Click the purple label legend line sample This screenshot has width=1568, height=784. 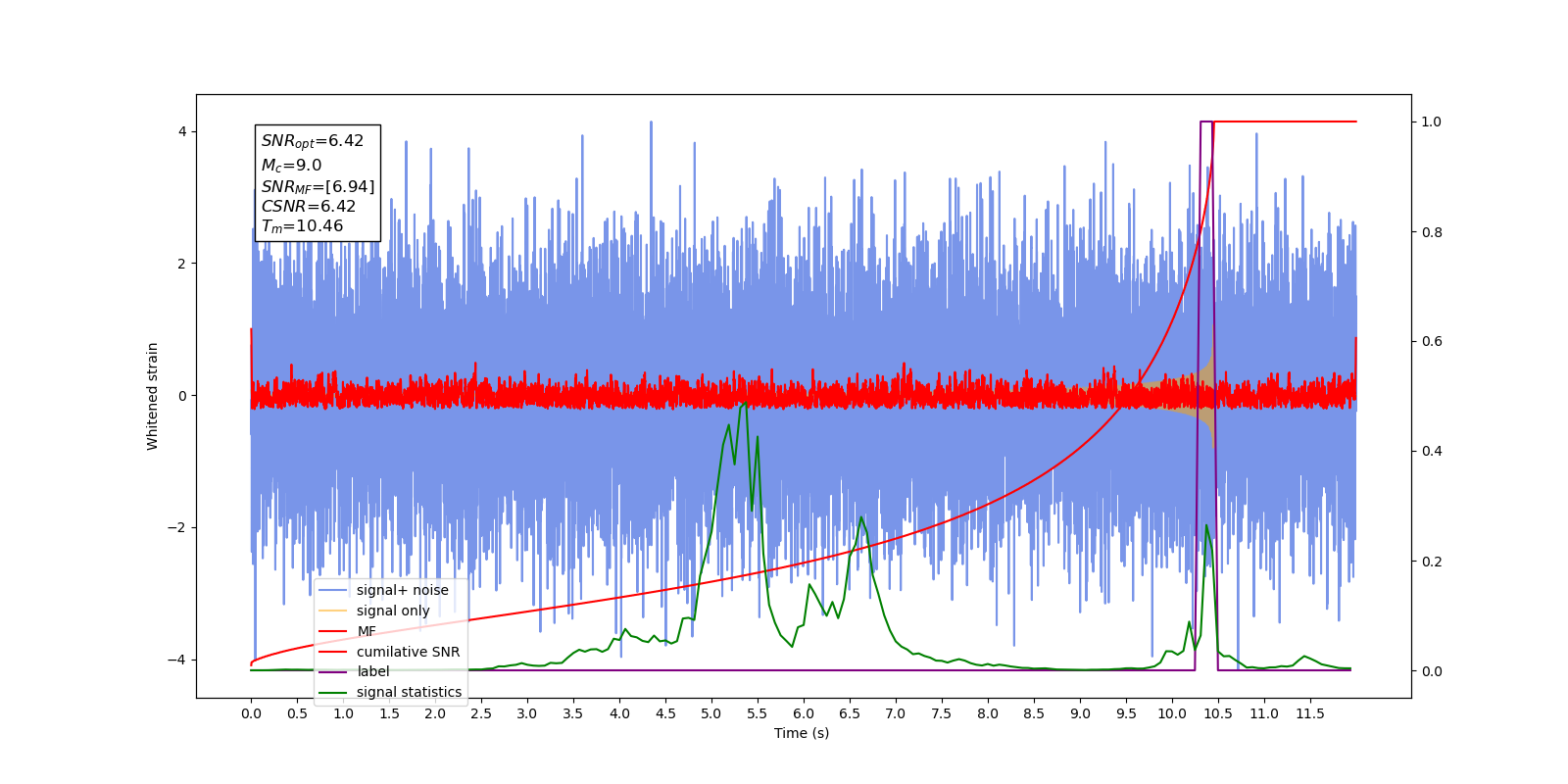(333, 671)
